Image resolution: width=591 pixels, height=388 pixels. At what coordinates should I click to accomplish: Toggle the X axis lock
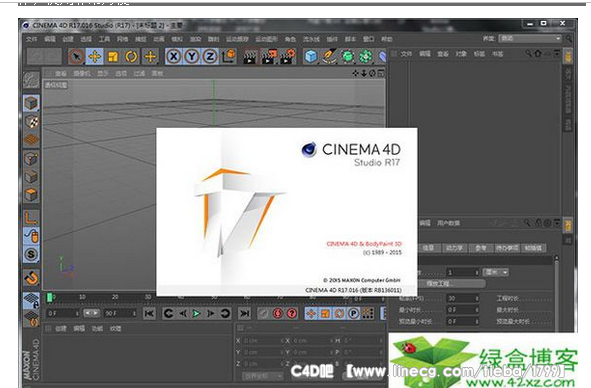[x=173, y=57]
